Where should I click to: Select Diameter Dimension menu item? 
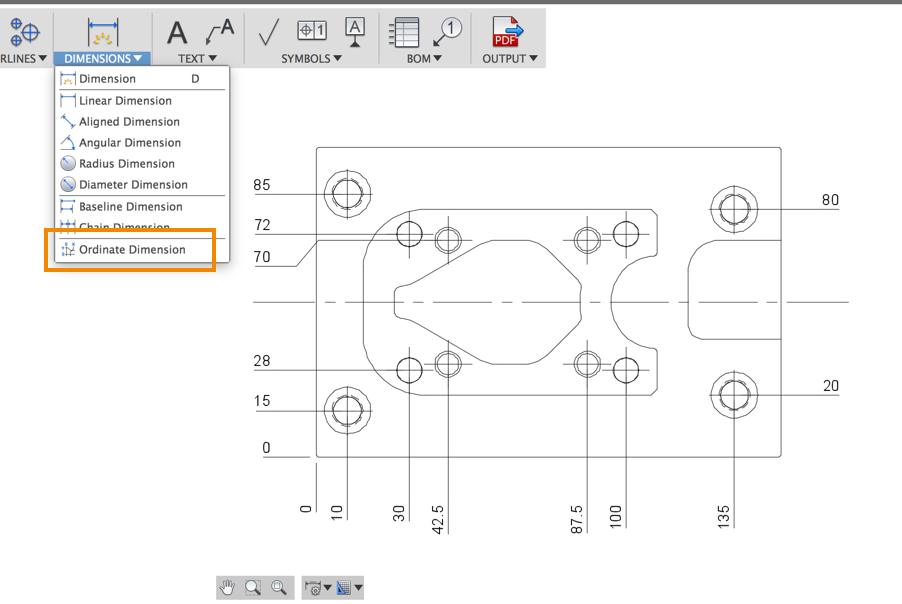133,185
